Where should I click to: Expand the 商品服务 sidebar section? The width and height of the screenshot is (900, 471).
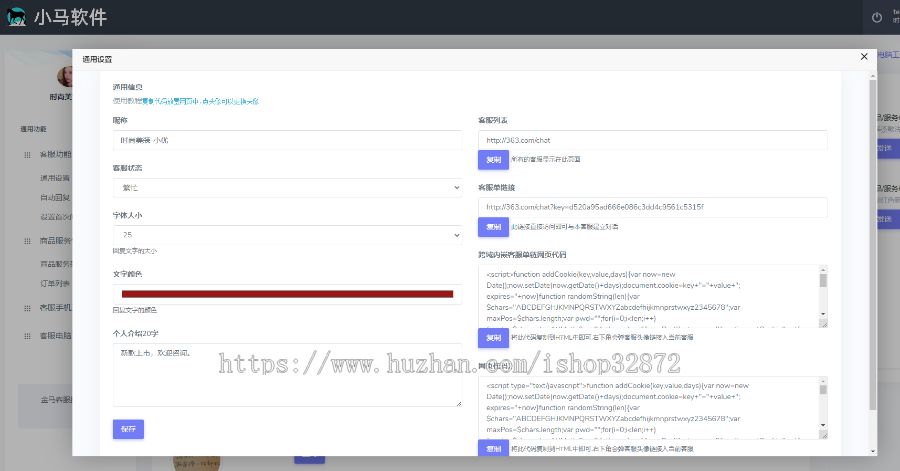56,240
